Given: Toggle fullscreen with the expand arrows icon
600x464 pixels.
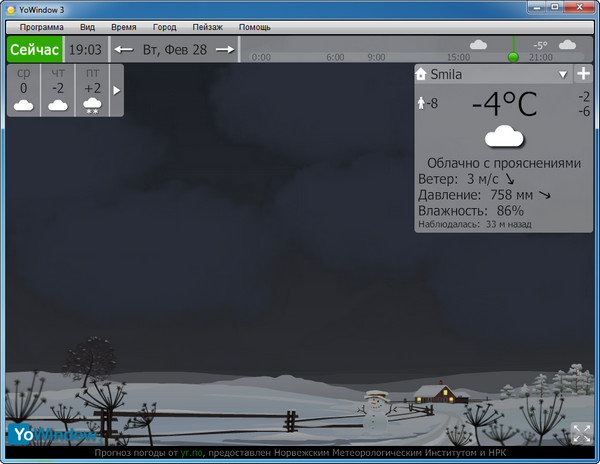Looking at the screenshot, I should [x=581, y=433].
